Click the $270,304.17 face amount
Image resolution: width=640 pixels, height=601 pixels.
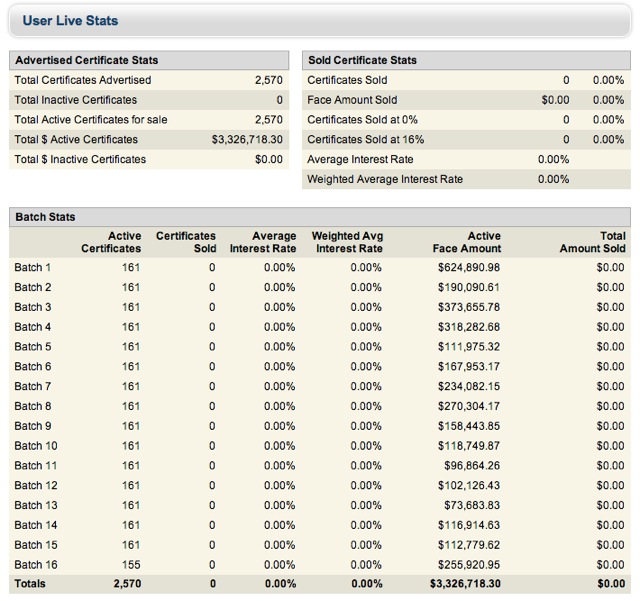tap(469, 406)
